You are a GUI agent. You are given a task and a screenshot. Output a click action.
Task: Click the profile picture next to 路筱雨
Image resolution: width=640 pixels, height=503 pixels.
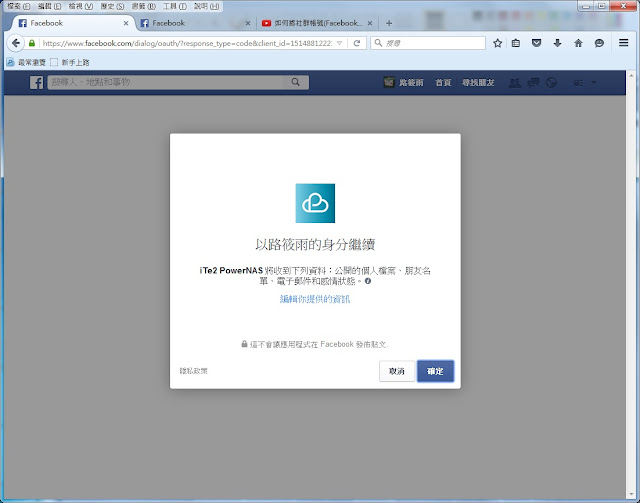point(389,82)
